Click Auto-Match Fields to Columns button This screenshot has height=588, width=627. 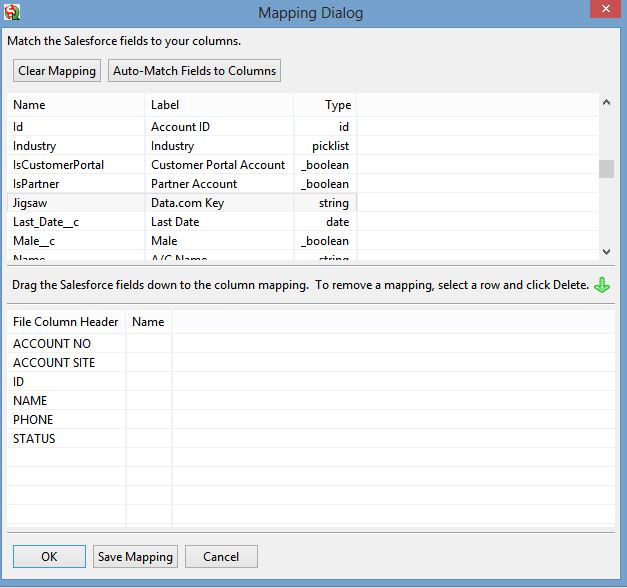(x=195, y=71)
